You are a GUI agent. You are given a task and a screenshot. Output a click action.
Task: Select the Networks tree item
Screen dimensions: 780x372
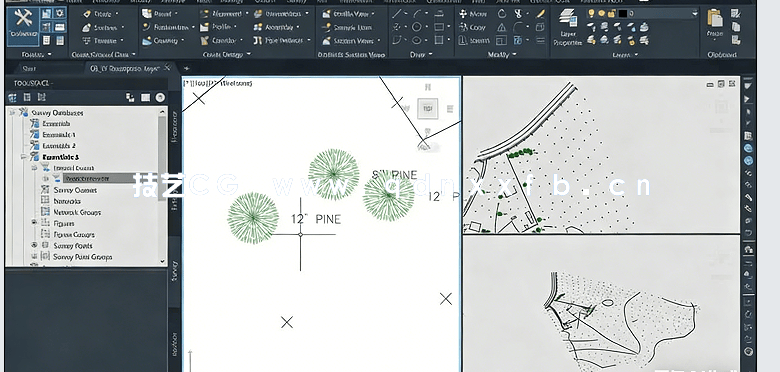click(67, 201)
